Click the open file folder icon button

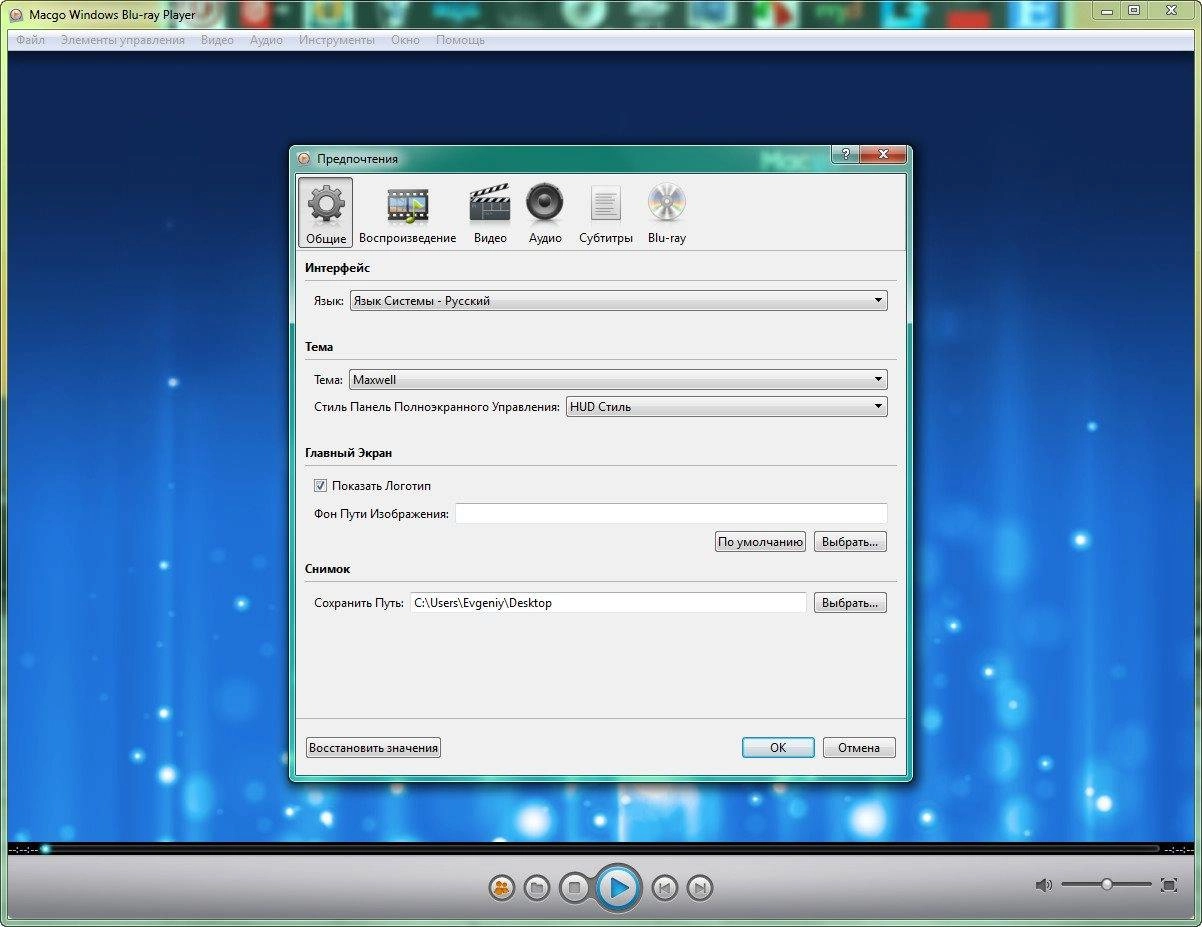(x=537, y=887)
